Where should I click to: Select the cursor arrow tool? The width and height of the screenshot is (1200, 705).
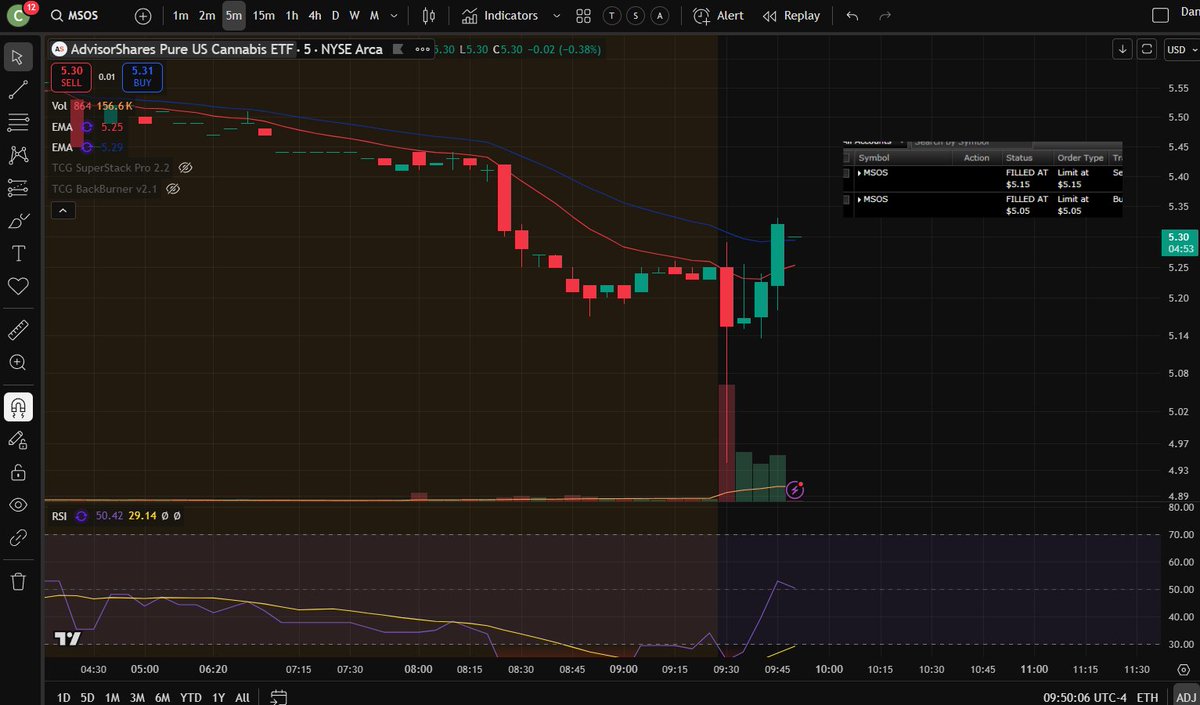[17, 56]
